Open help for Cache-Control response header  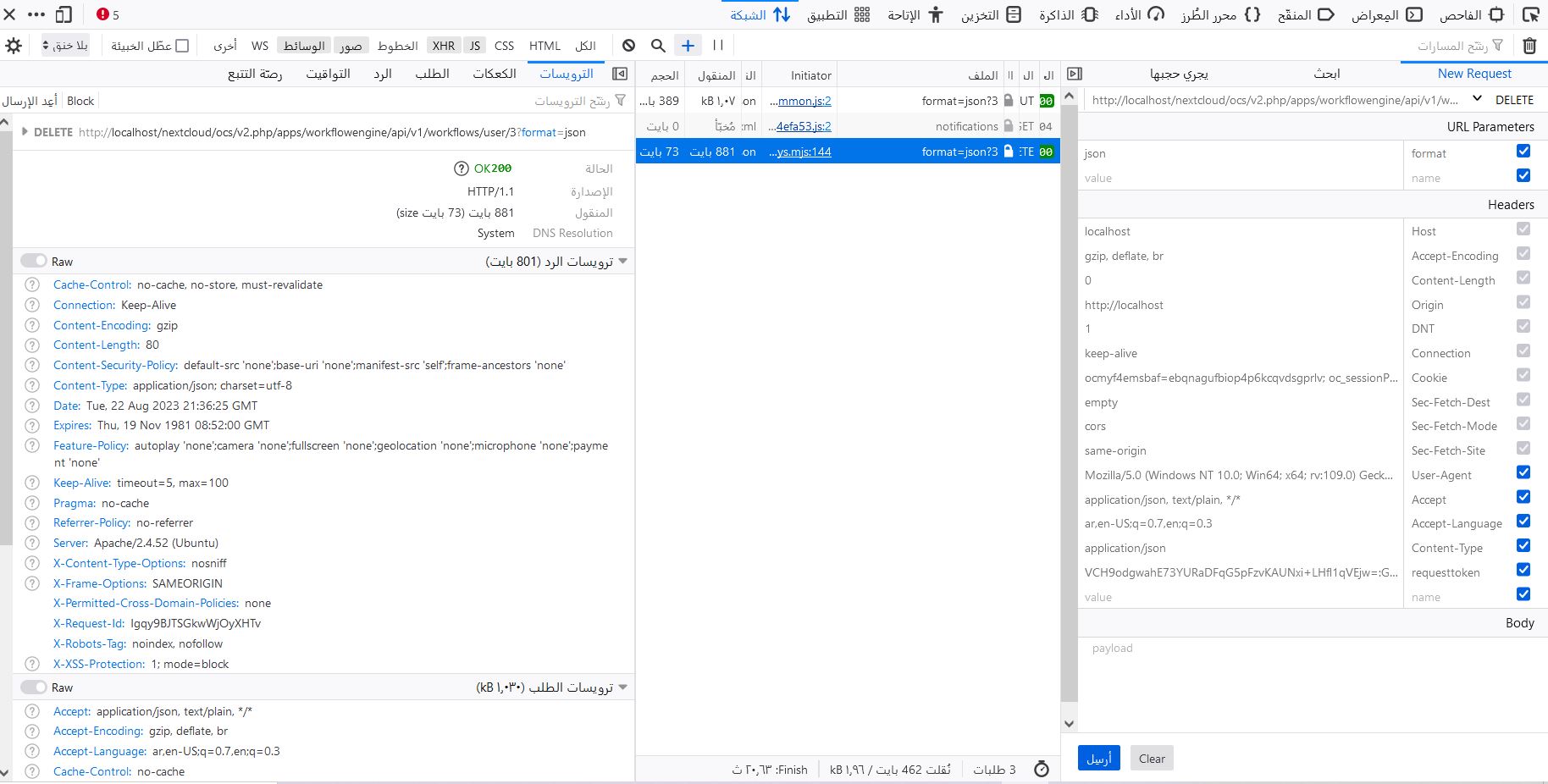tap(32, 284)
